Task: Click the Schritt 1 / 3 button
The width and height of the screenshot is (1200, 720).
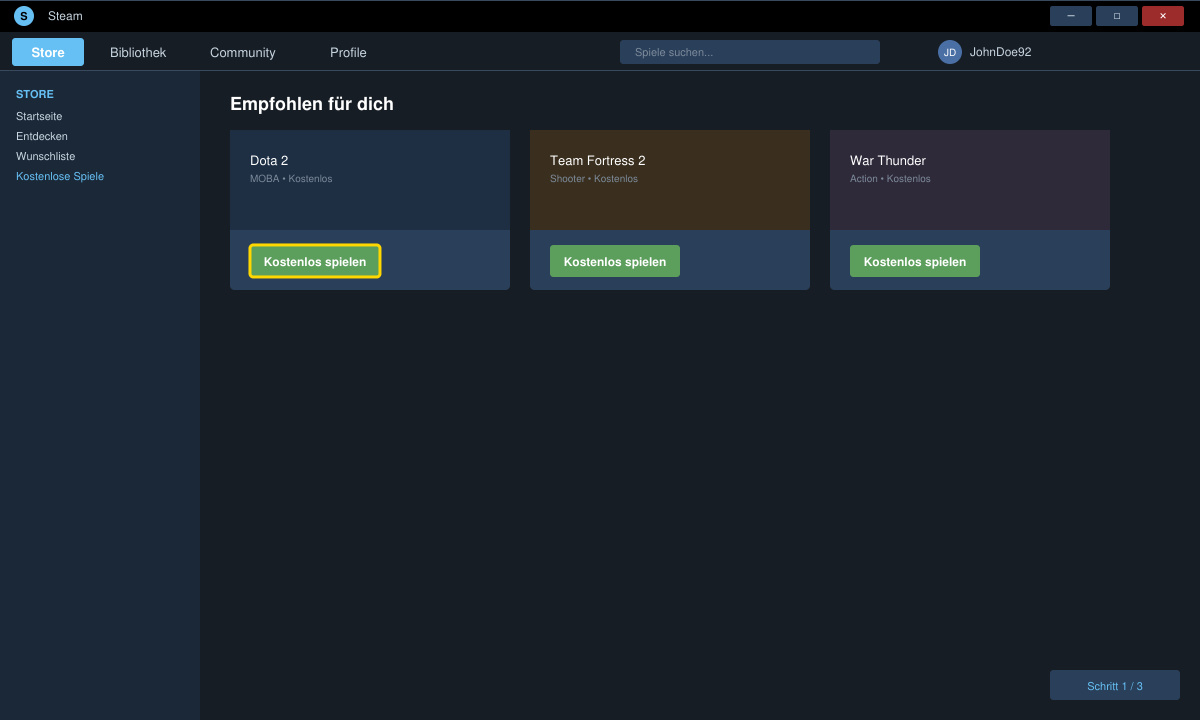Action: pyautogui.click(x=1115, y=685)
